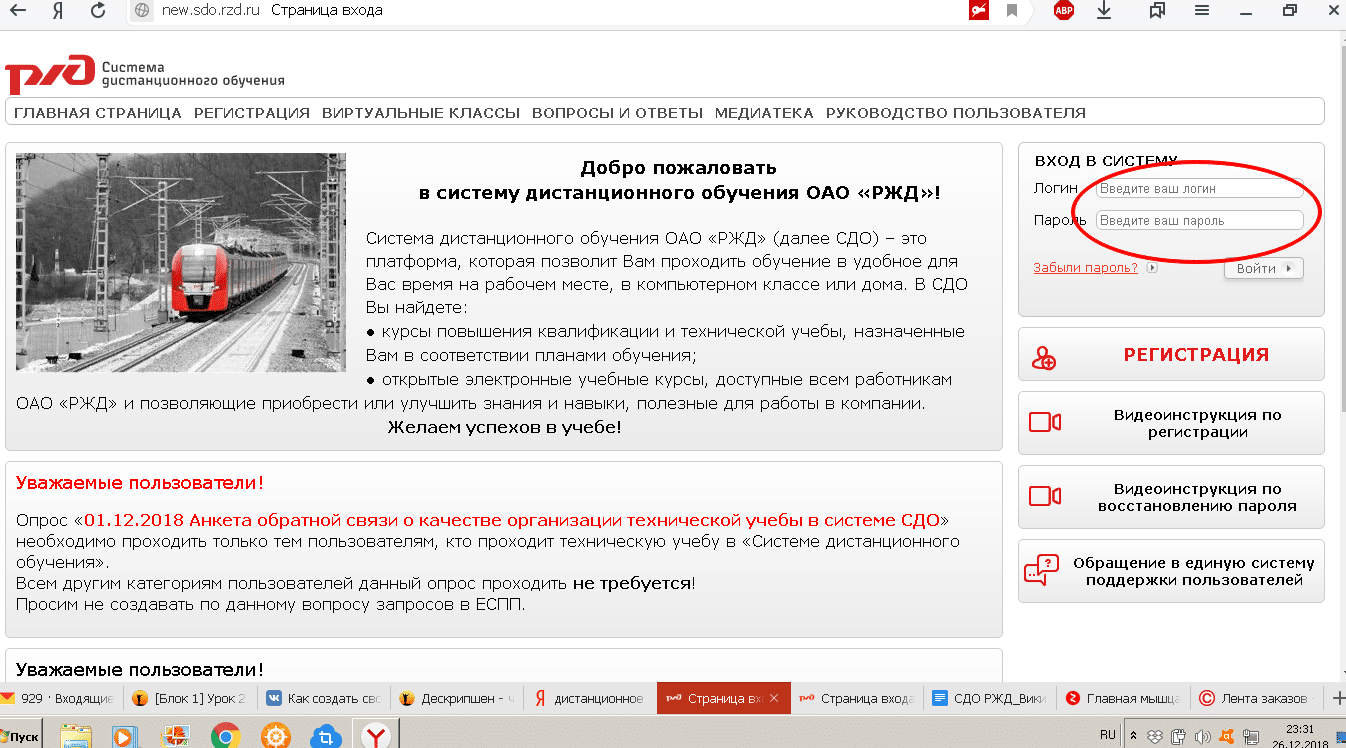This screenshot has height=748, width=1346.
Task: Open the media player taskbar icon
Action: (126, 737)
